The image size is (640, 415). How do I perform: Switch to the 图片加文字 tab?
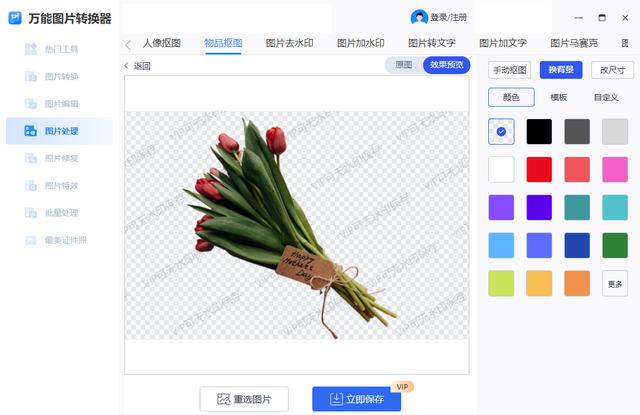coord(503,43)
